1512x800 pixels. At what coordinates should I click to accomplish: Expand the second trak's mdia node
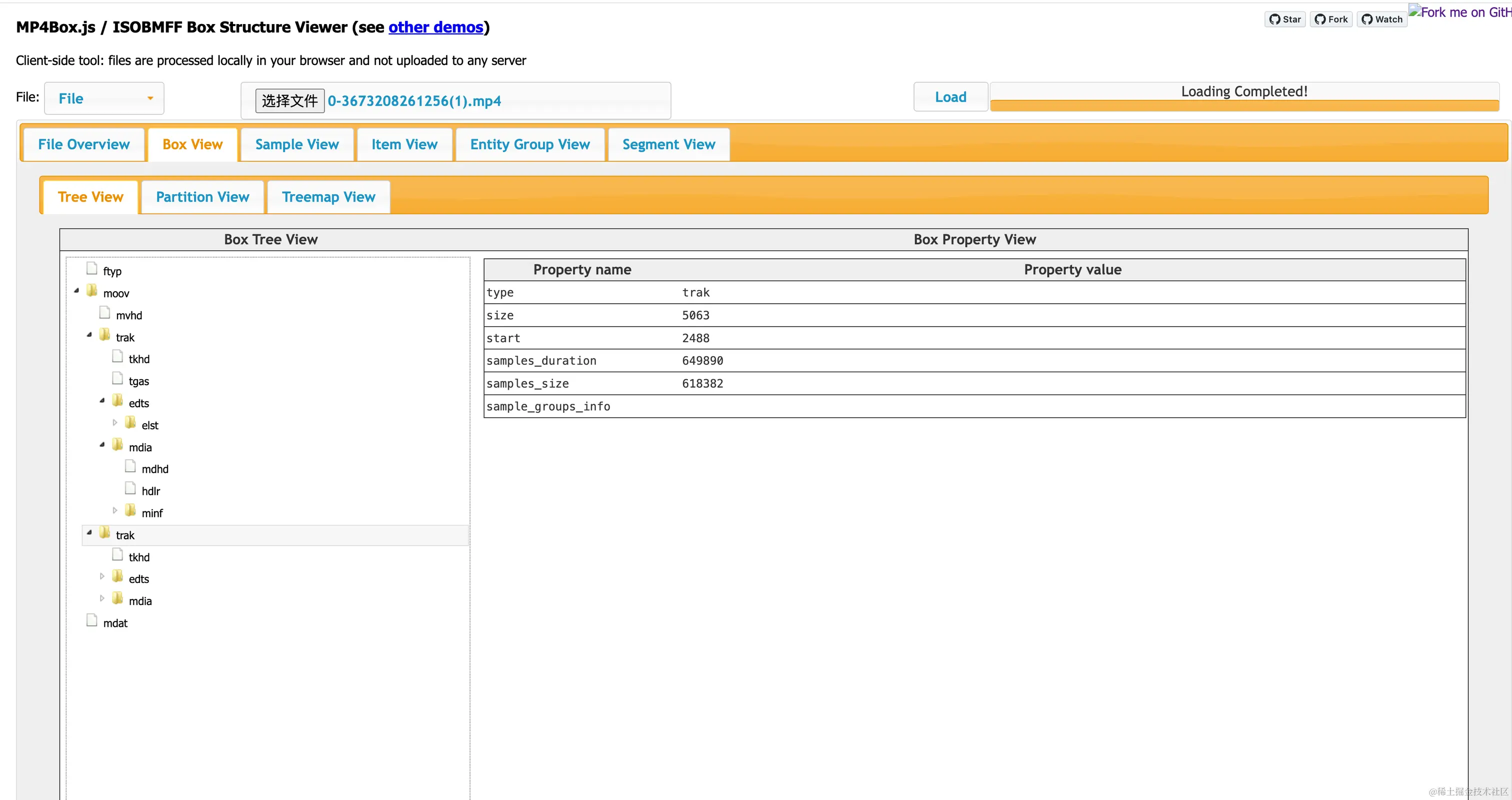[x=102, y=598]
